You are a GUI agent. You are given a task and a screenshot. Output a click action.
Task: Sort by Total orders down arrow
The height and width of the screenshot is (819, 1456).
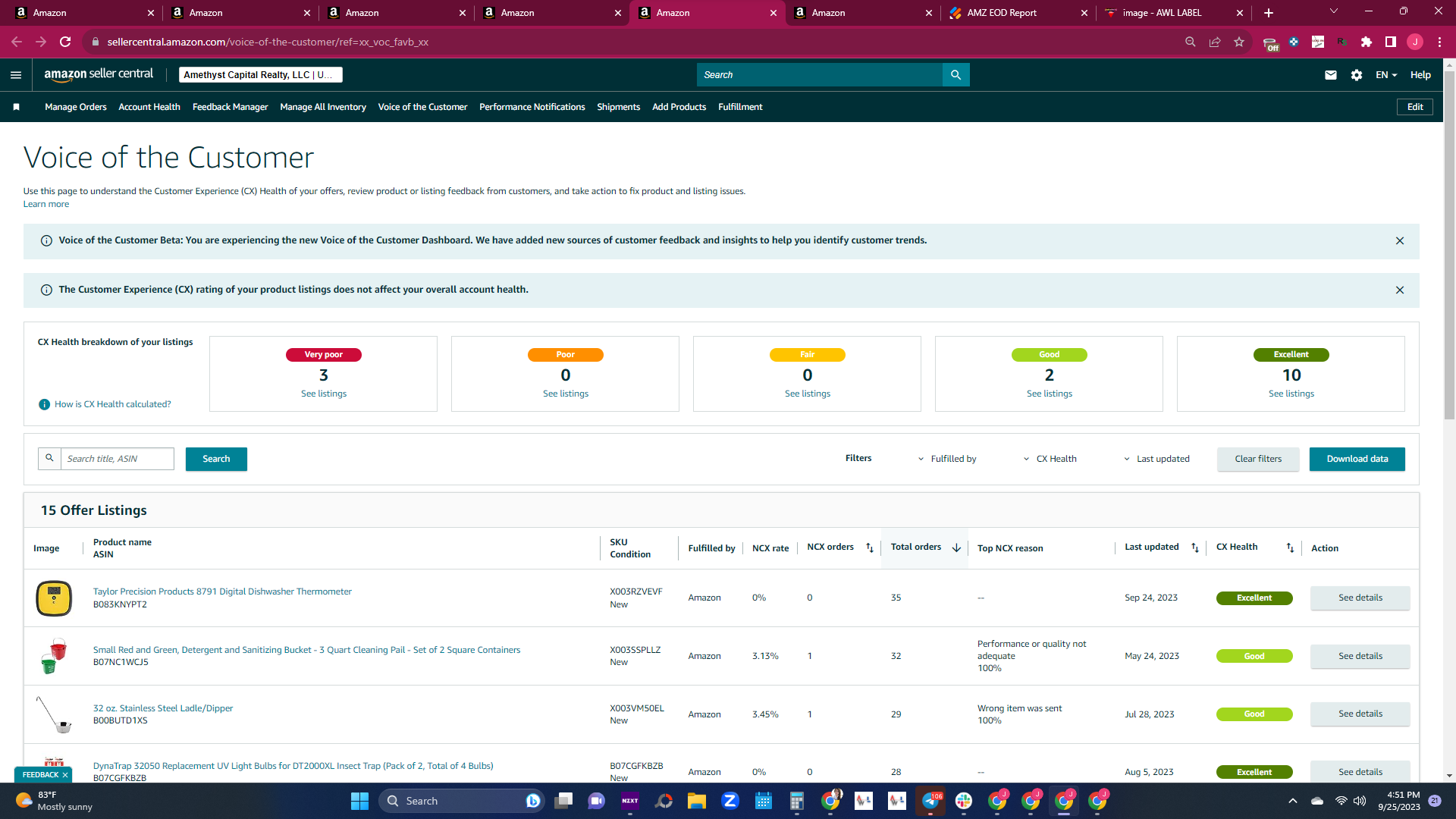pos(956,548)
